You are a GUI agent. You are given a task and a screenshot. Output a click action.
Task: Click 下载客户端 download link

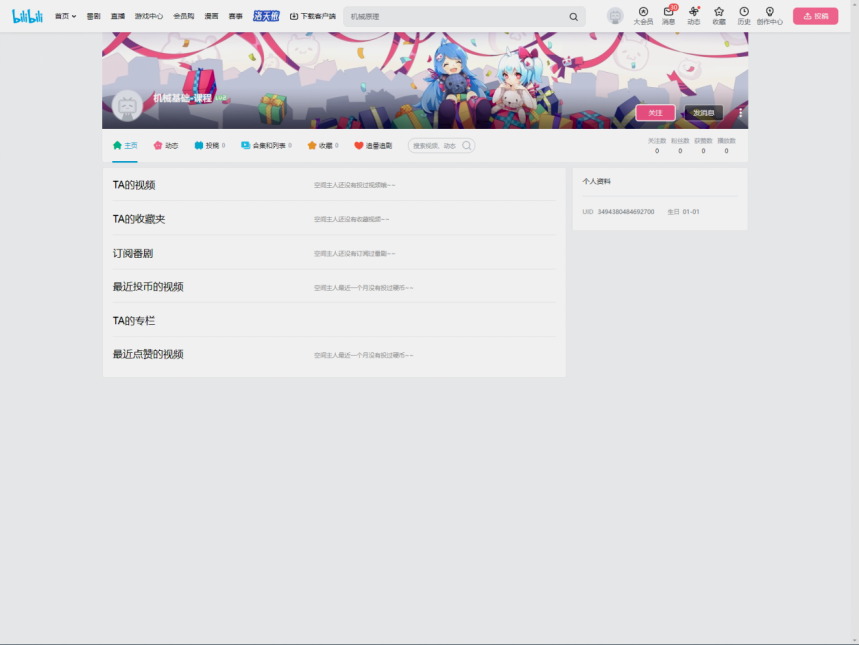(313, 16)
